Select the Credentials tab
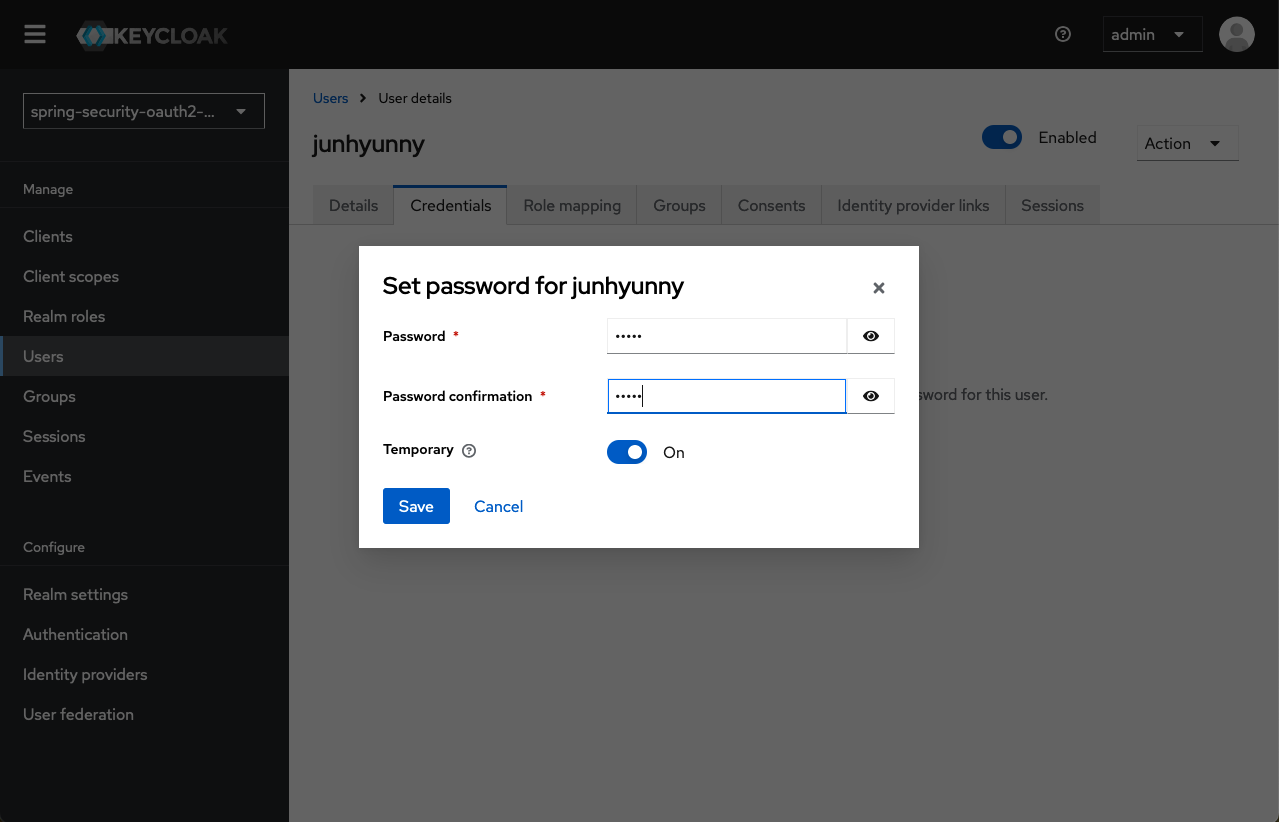This screenshot has width=1279, height=822. (451, 205)
